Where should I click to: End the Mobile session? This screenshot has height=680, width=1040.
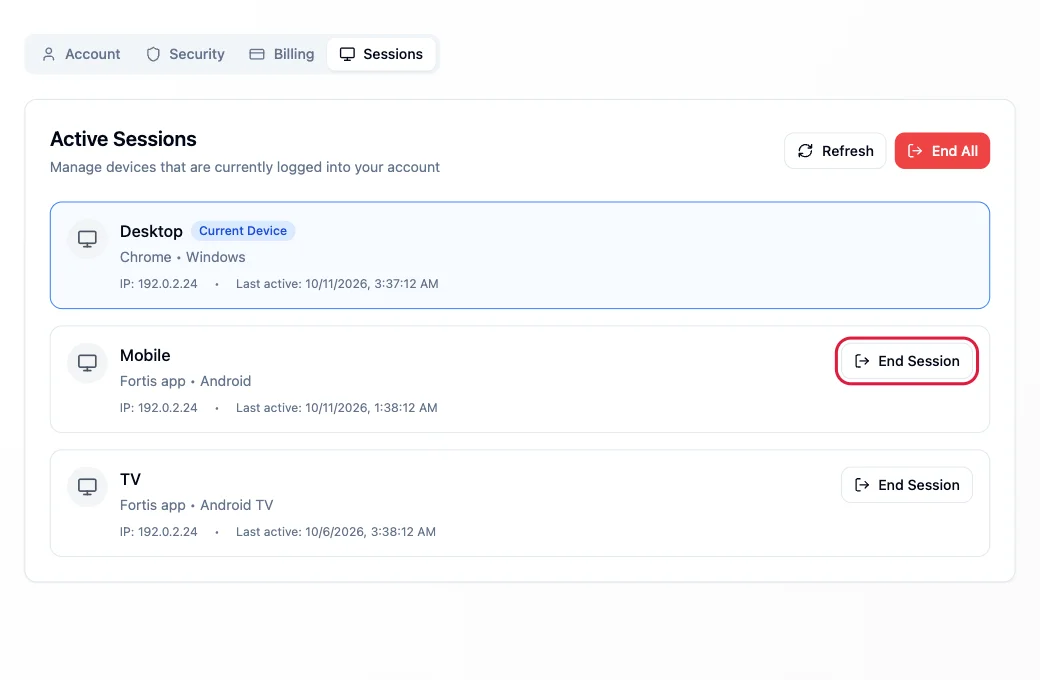tap(907, 361)
